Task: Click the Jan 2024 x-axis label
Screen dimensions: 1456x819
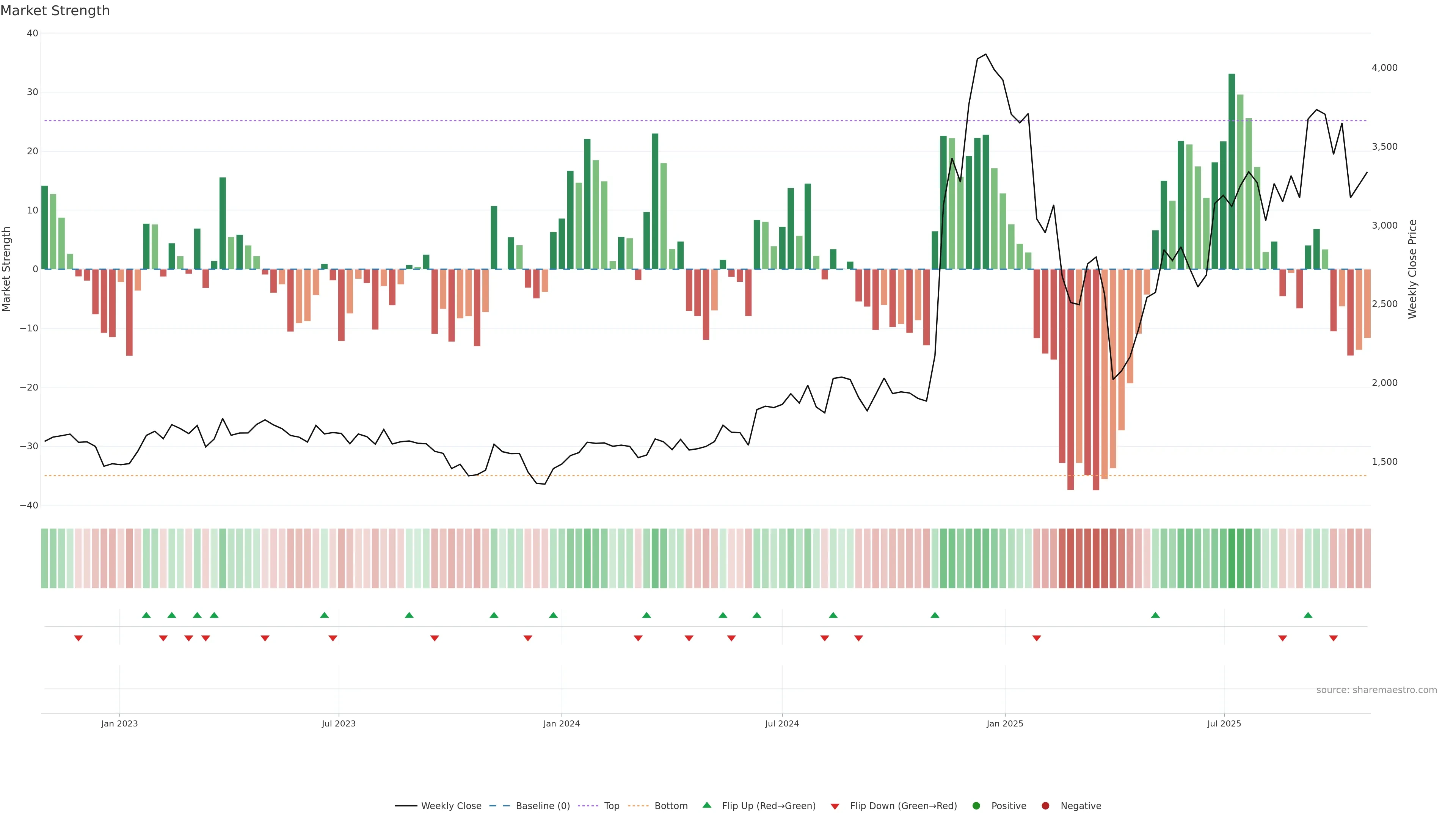Action: point(561,723)
